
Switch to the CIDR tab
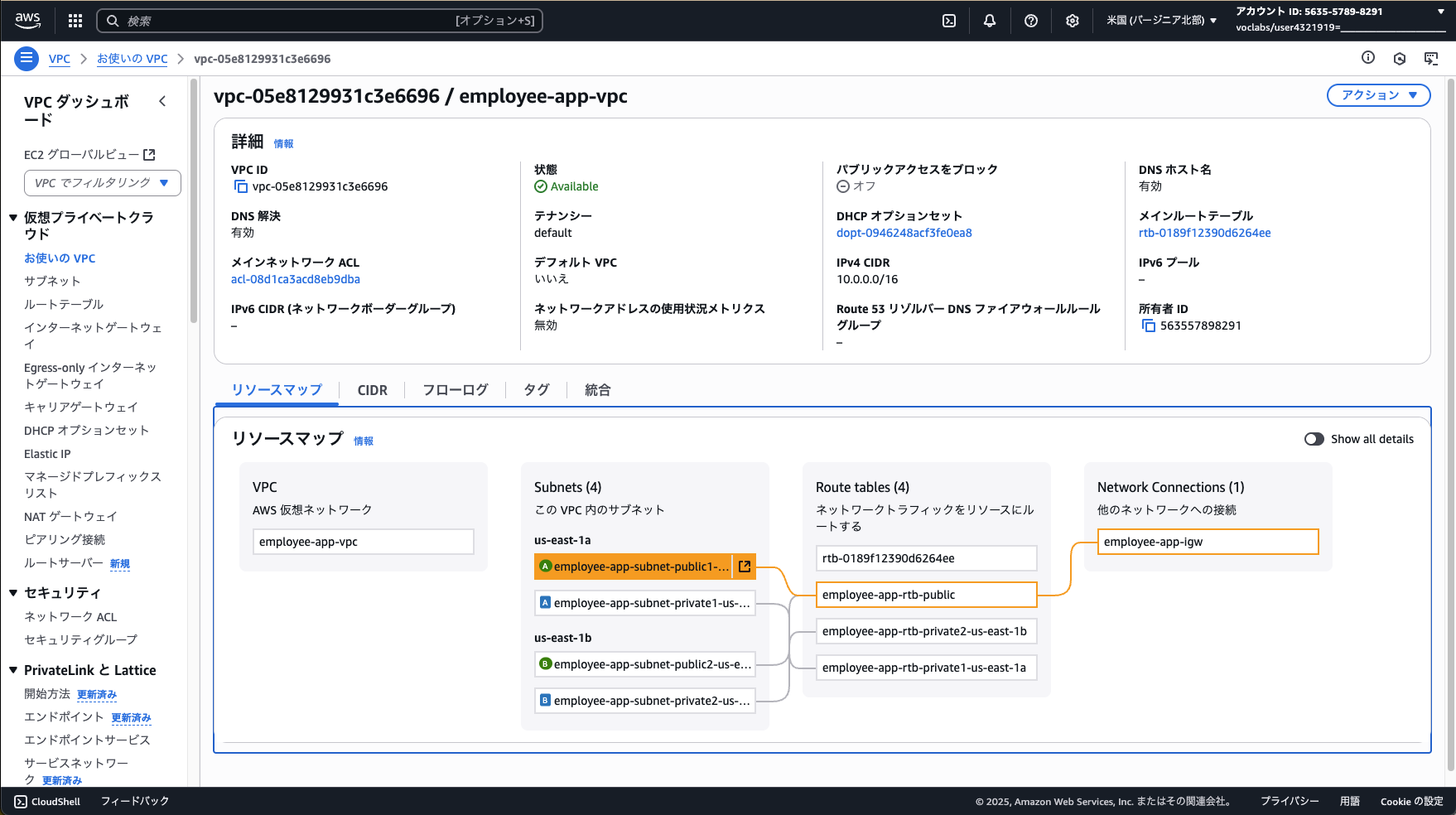tap(373, 390)
